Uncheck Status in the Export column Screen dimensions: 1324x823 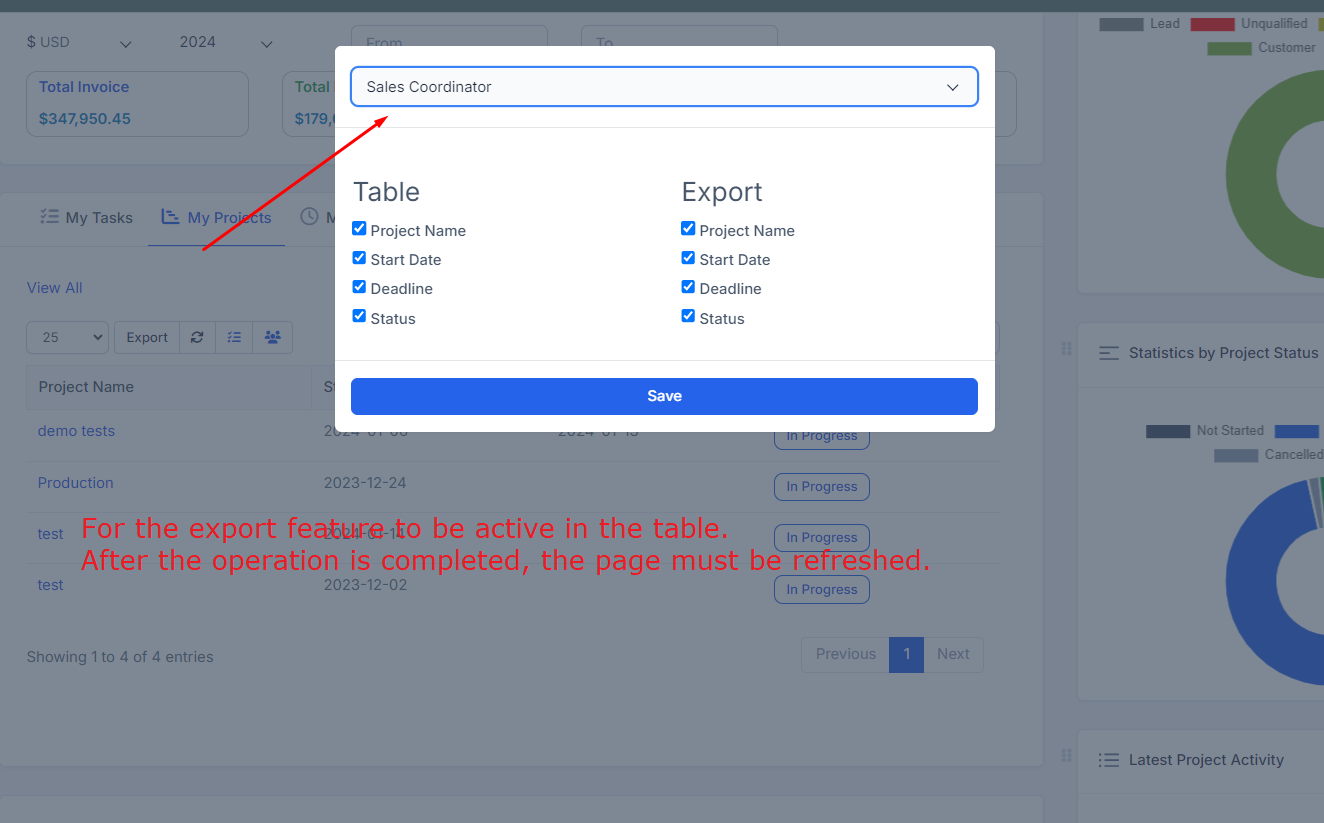(688, 316)
